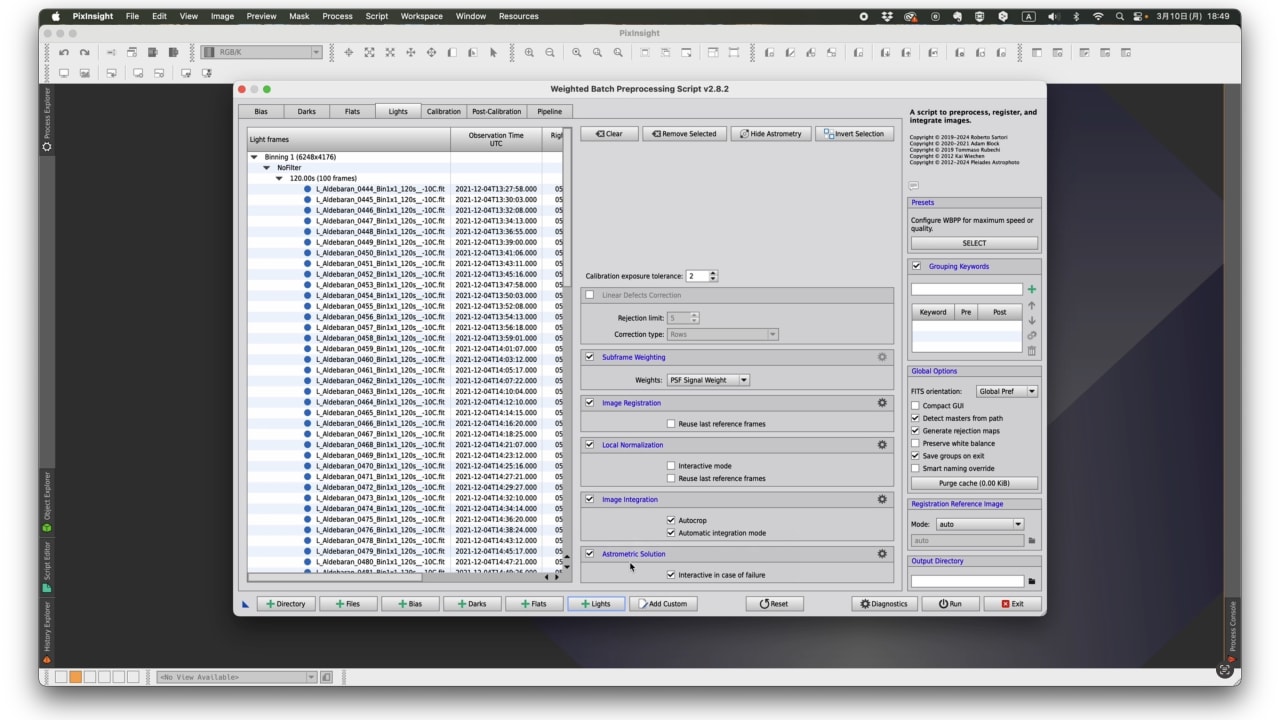
Task: Enable Smart naming override checkbox
Action: tap(915, 468)
